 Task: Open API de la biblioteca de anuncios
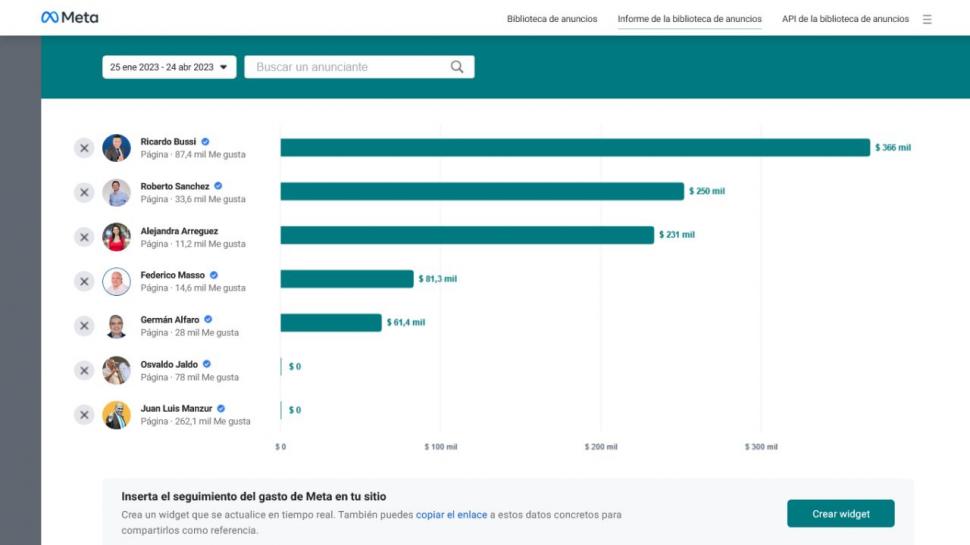tap(845, 19)
